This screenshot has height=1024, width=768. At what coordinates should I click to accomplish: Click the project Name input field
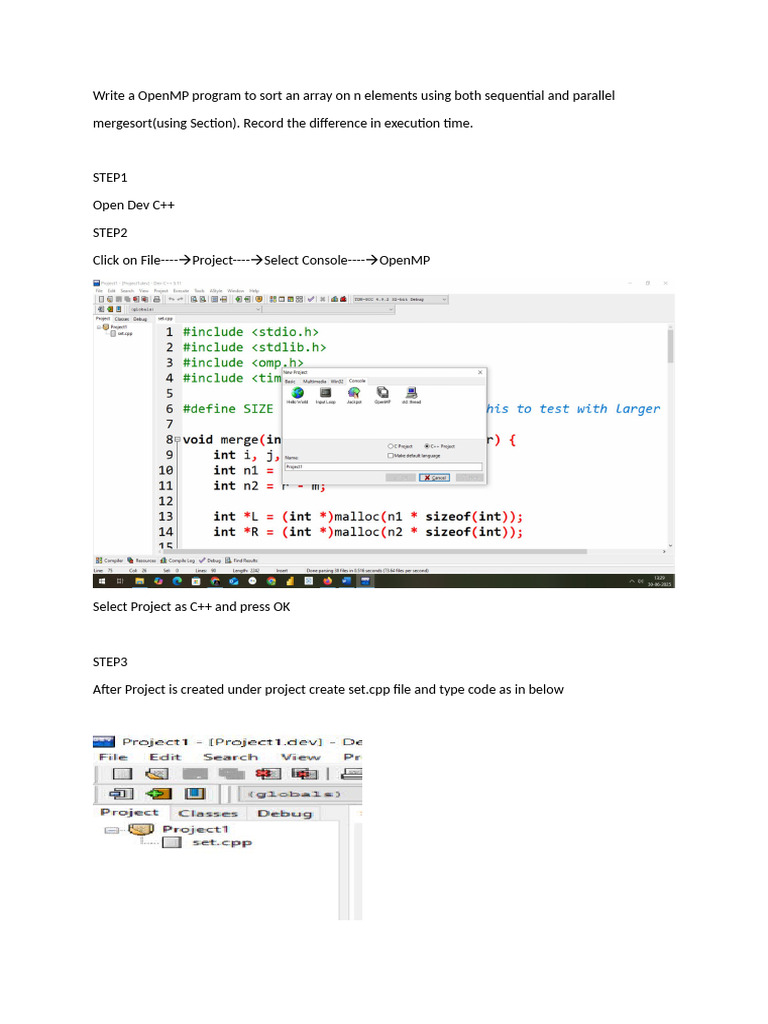pos(383,467)
